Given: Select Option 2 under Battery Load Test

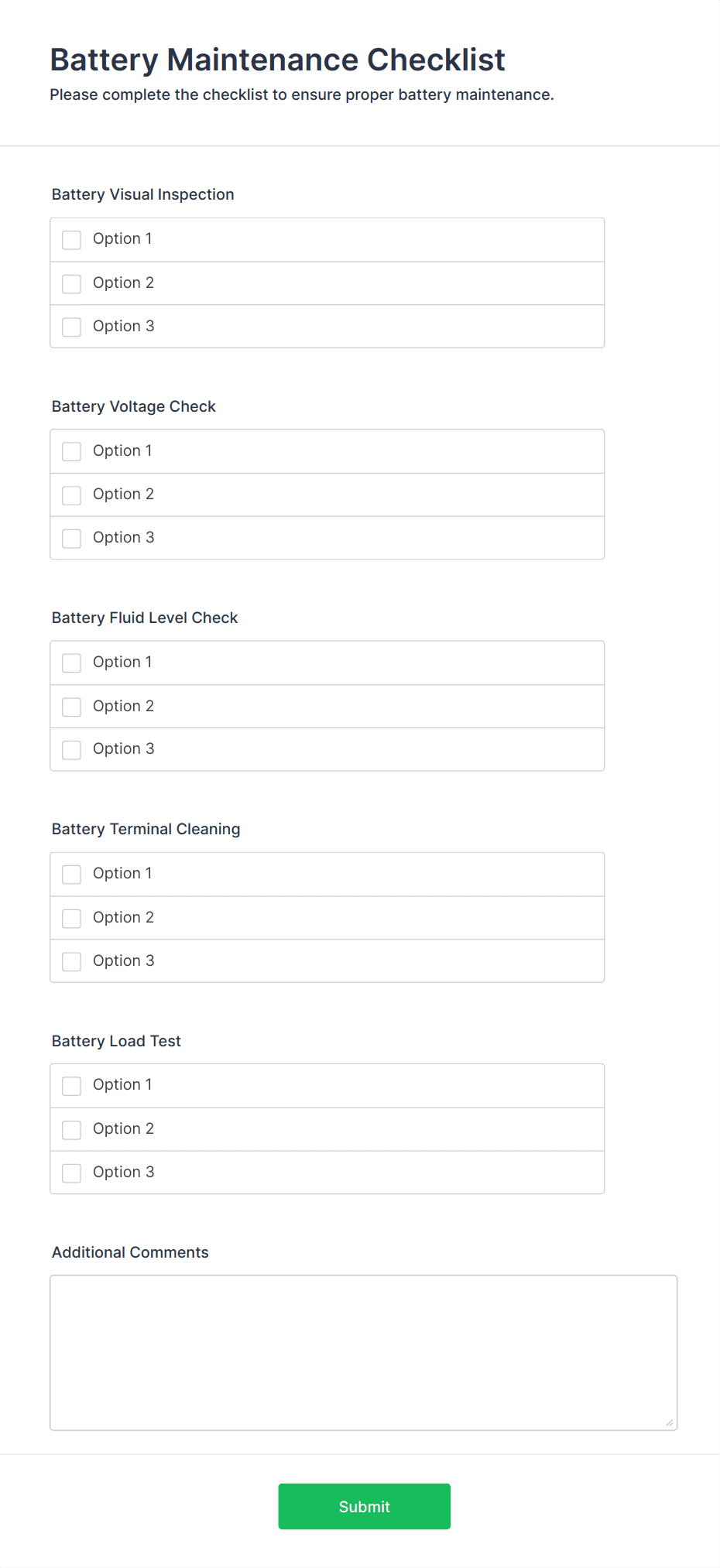Looking at the screenshot, I should coord(72,1130).
